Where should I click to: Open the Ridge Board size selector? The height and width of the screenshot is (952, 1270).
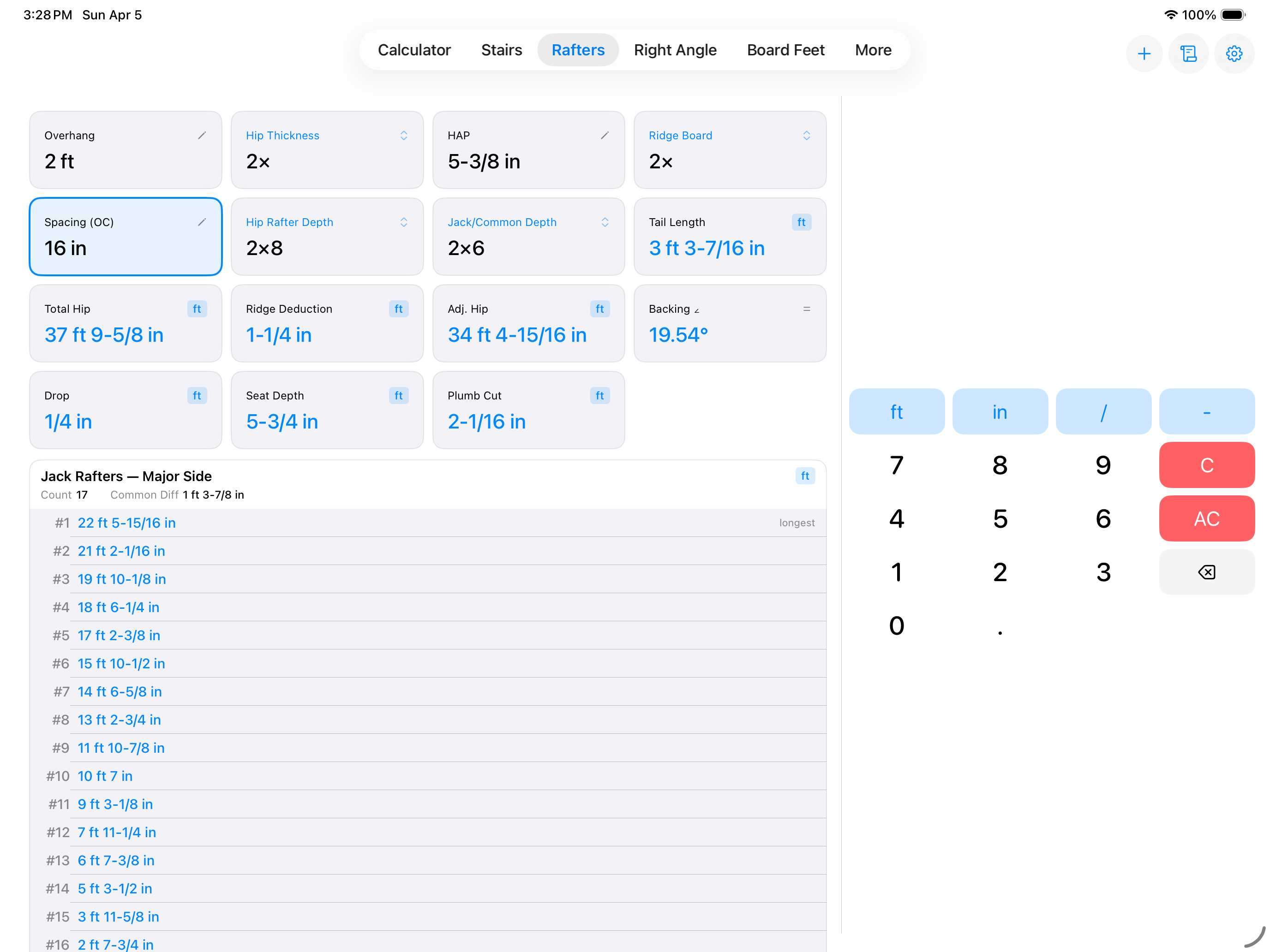point(807,136)
